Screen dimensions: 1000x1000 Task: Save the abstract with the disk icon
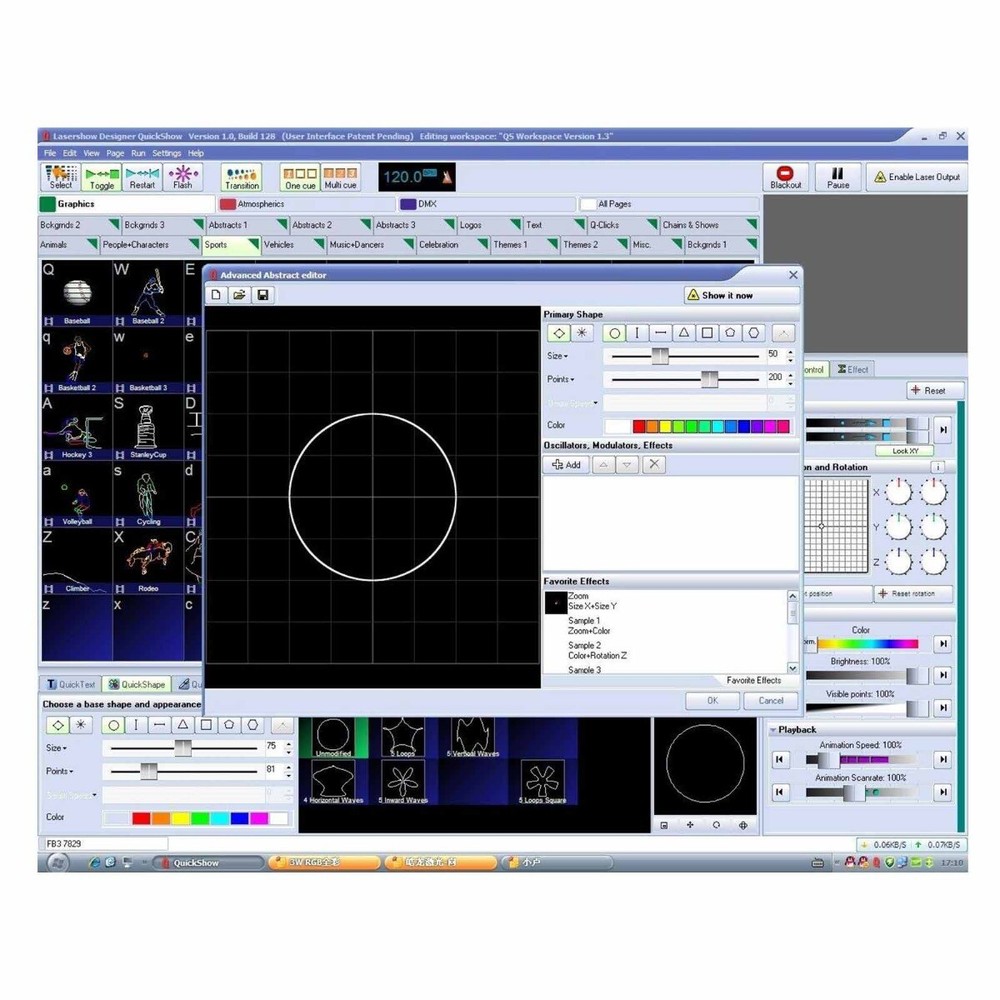coord(262,294)
